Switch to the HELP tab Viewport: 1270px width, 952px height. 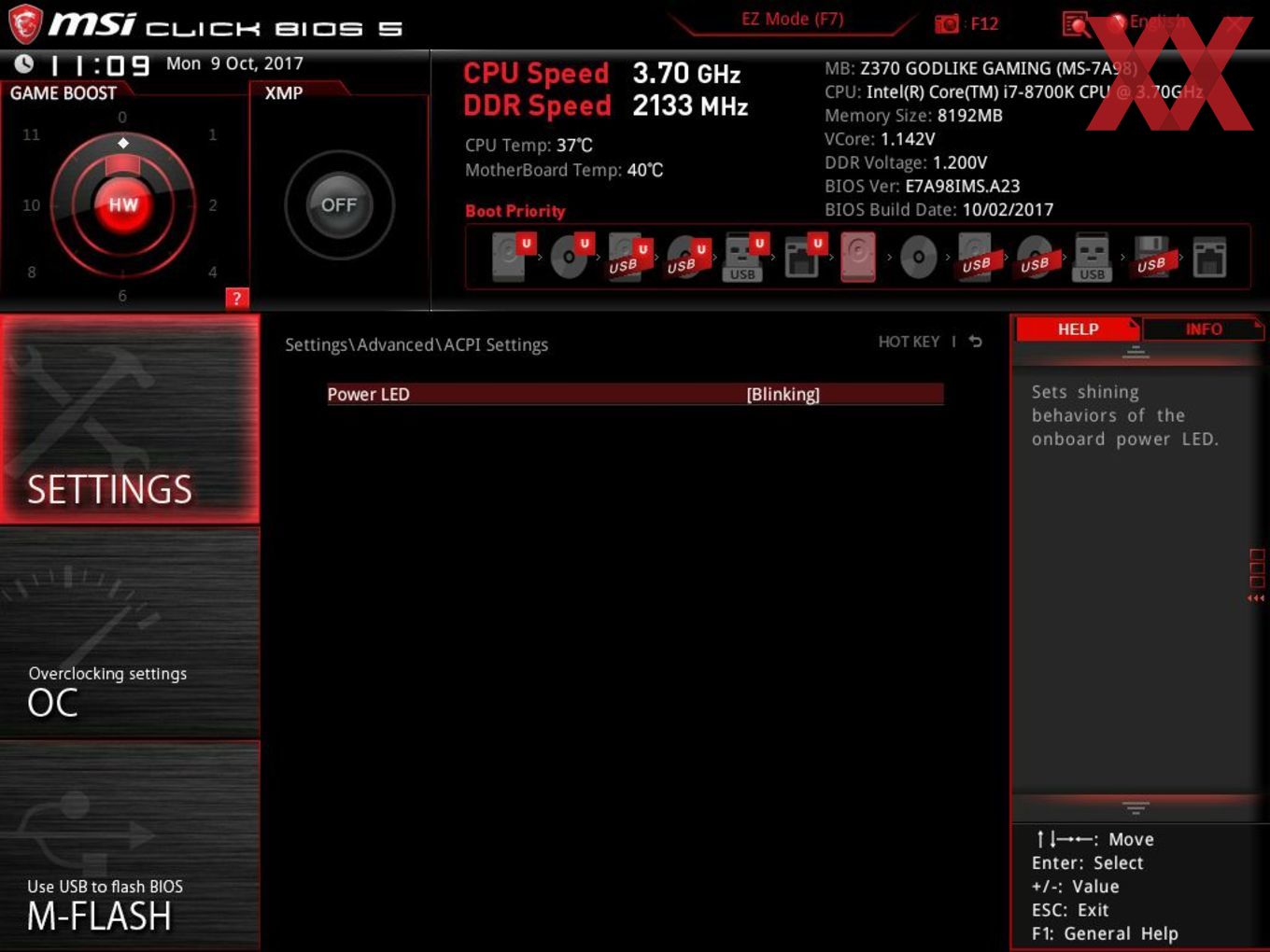point(1078,329)
